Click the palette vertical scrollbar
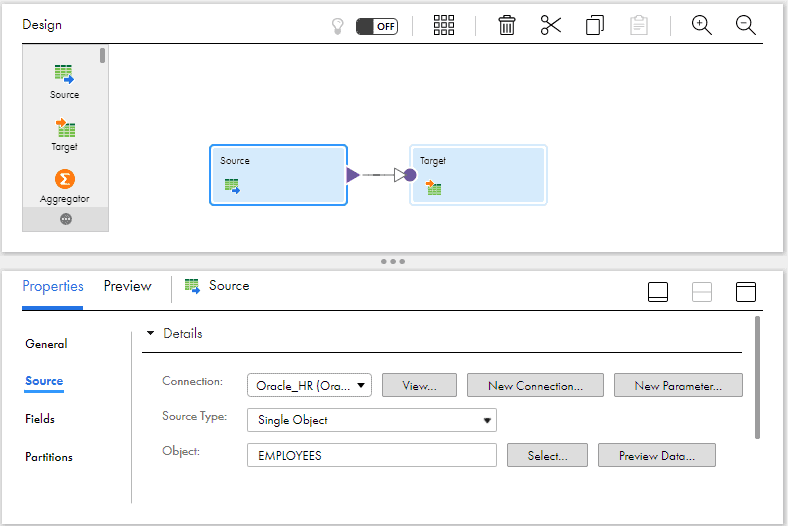The height and width of the screenshot is (526, 788). pyautogui.click(x=103, y=55)
